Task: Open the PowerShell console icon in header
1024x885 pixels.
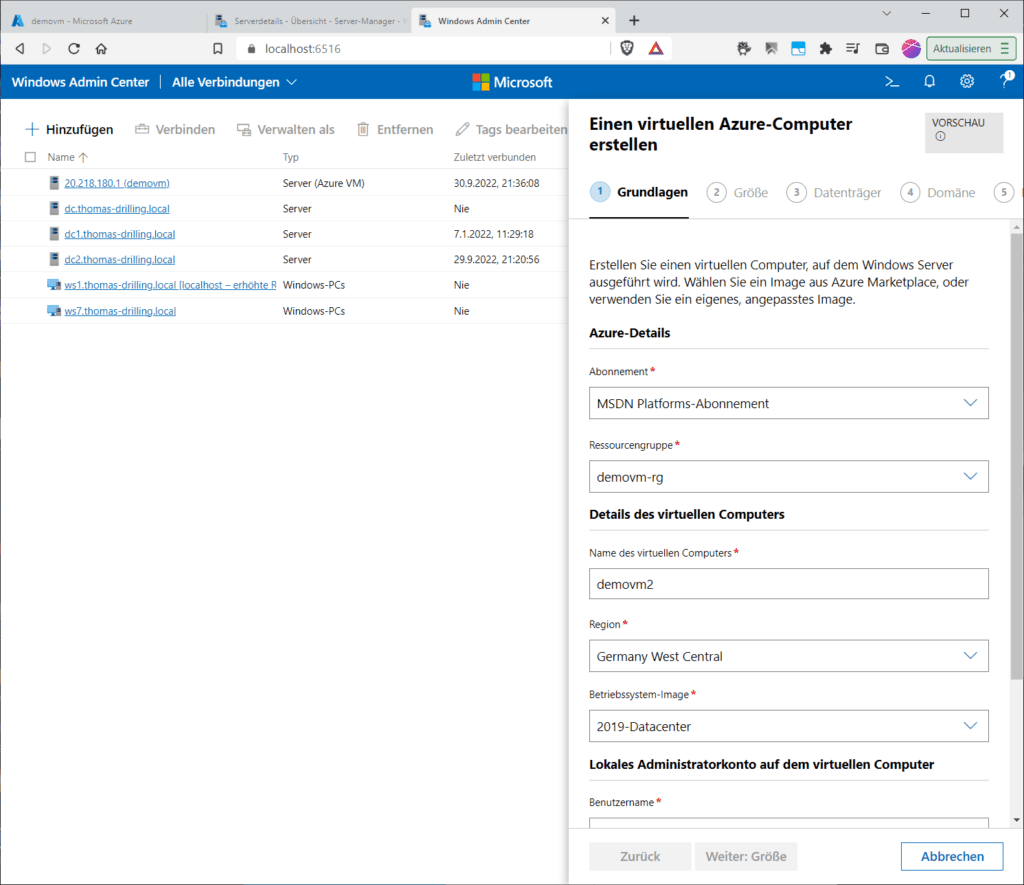Action: tap(891, 82)
